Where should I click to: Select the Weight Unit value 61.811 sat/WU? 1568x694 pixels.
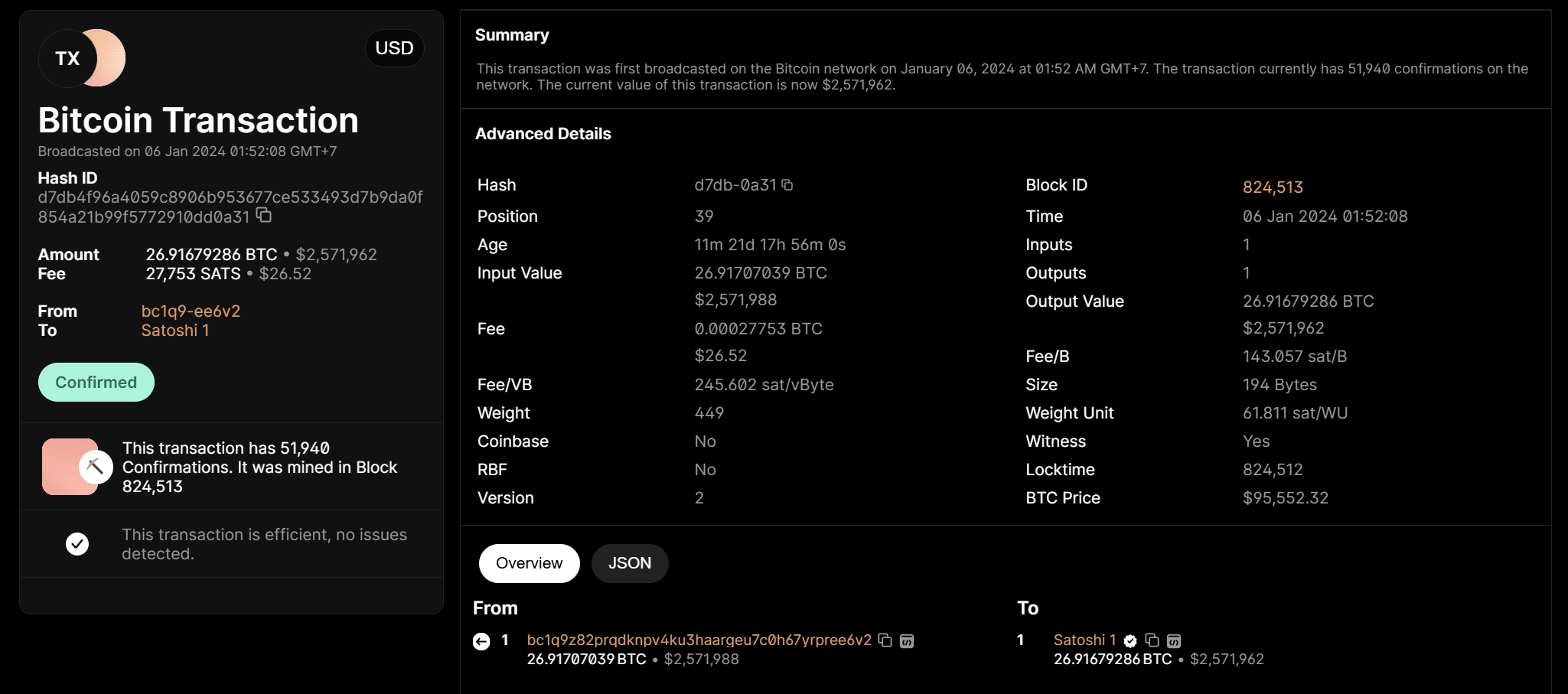coord(1296,412)
